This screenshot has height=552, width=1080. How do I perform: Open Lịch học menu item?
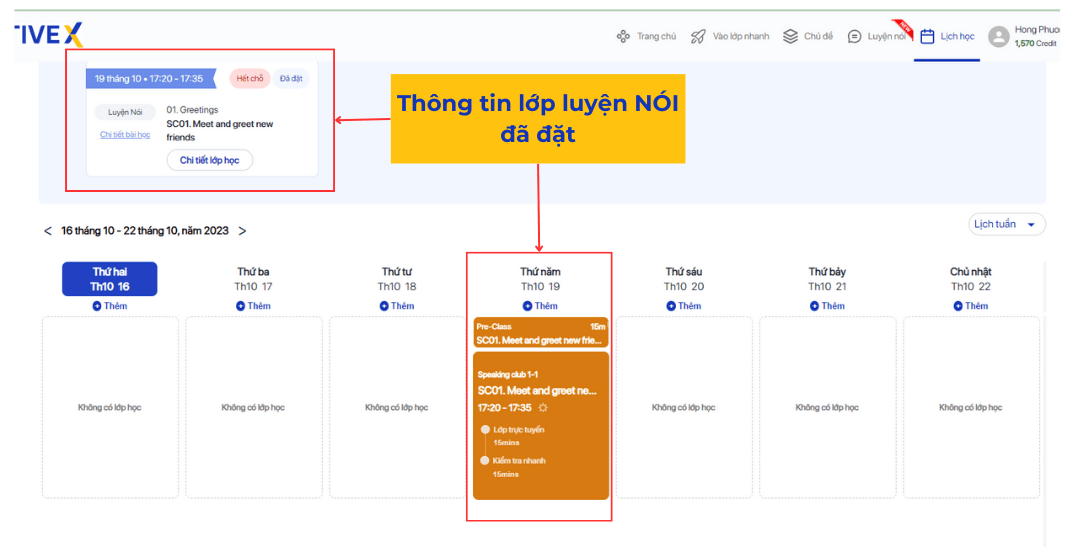point(948,37)
